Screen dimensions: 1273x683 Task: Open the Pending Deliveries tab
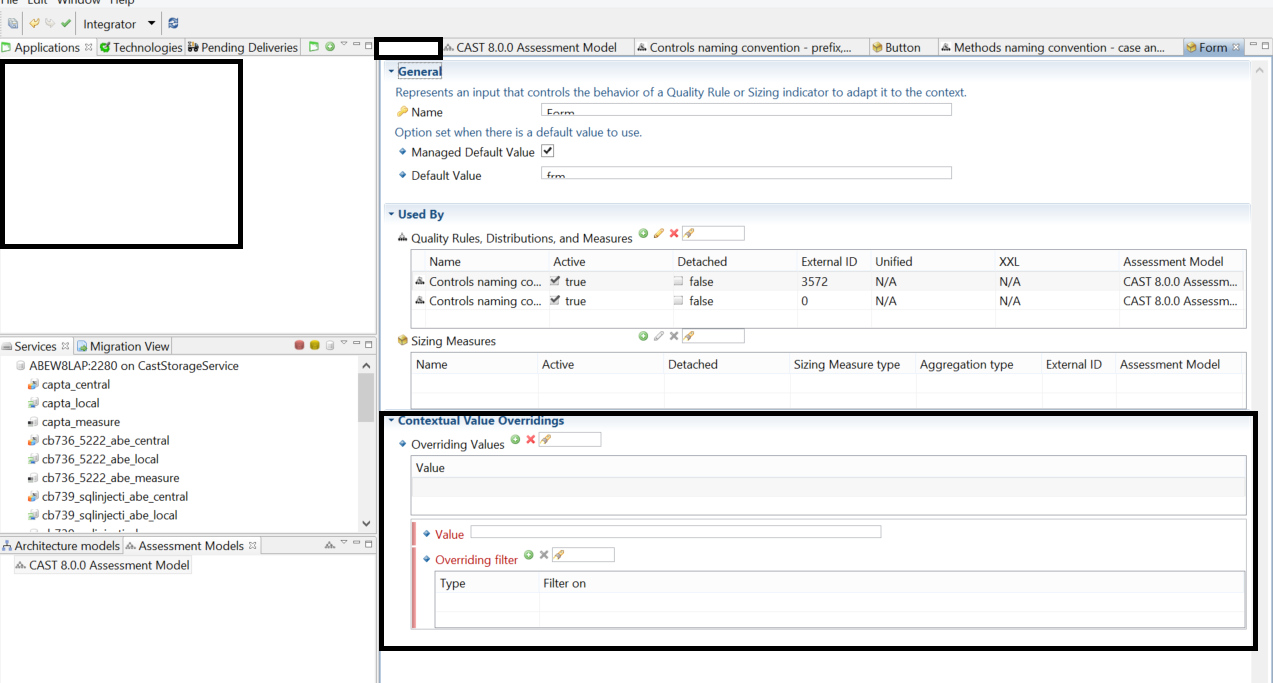pos(243,47)
